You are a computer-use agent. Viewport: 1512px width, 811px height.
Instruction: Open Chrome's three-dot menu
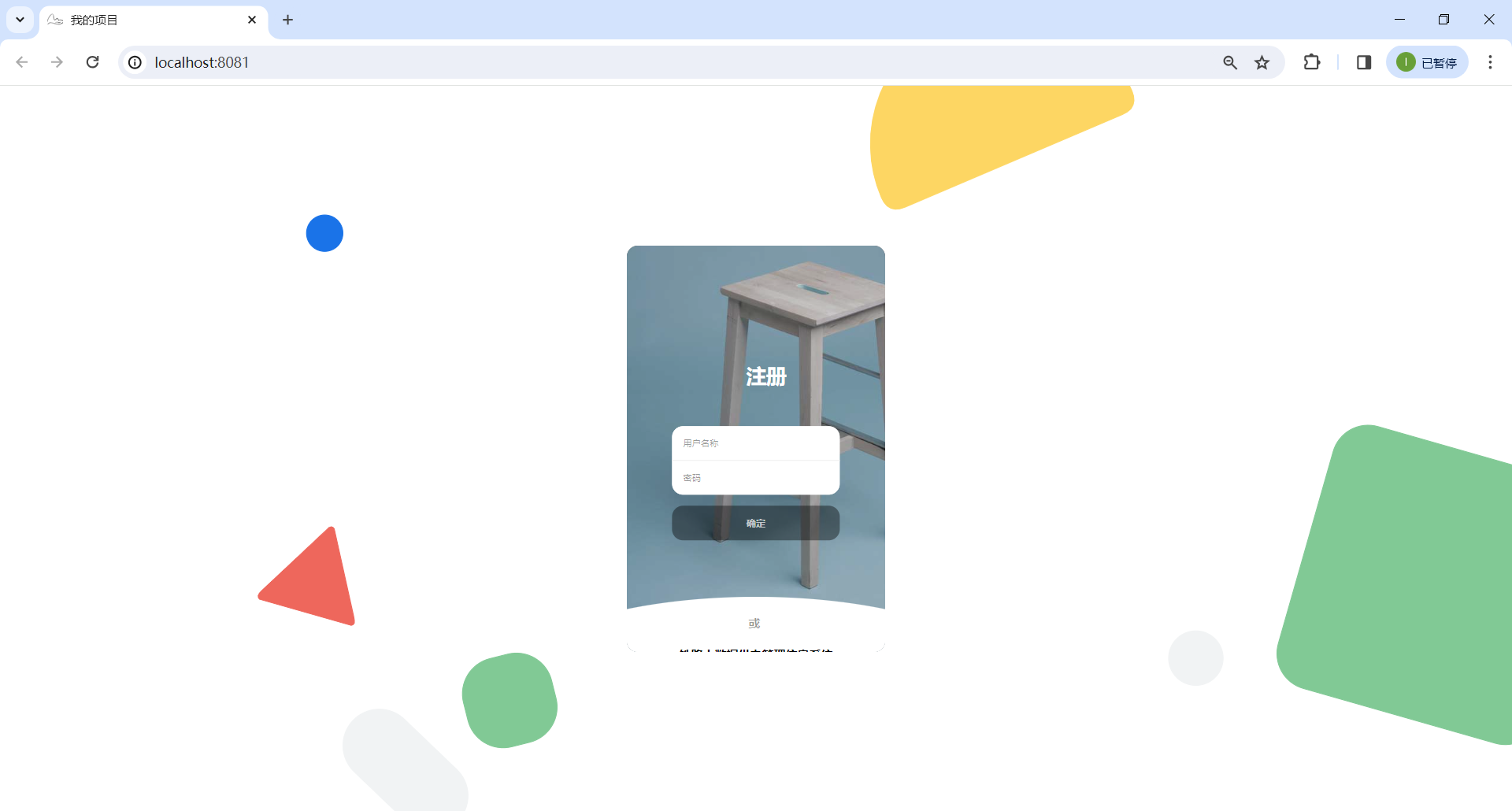tap(1490, 62)
